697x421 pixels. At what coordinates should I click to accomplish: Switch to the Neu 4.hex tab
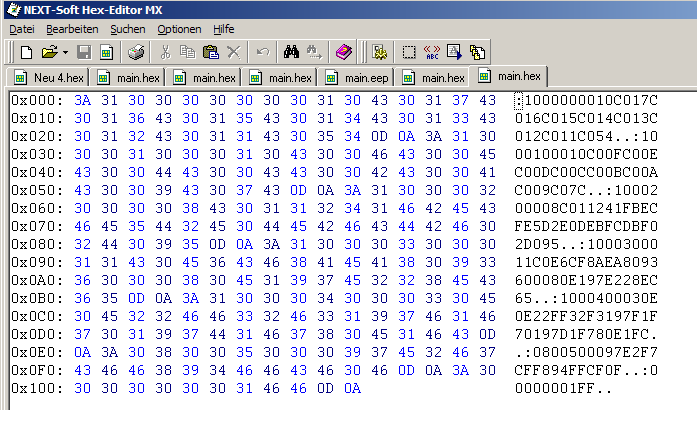pos(48,78)
